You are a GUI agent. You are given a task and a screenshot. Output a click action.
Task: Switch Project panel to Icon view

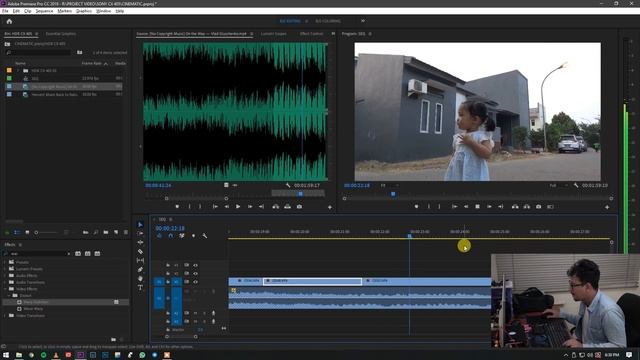(27, 232)
